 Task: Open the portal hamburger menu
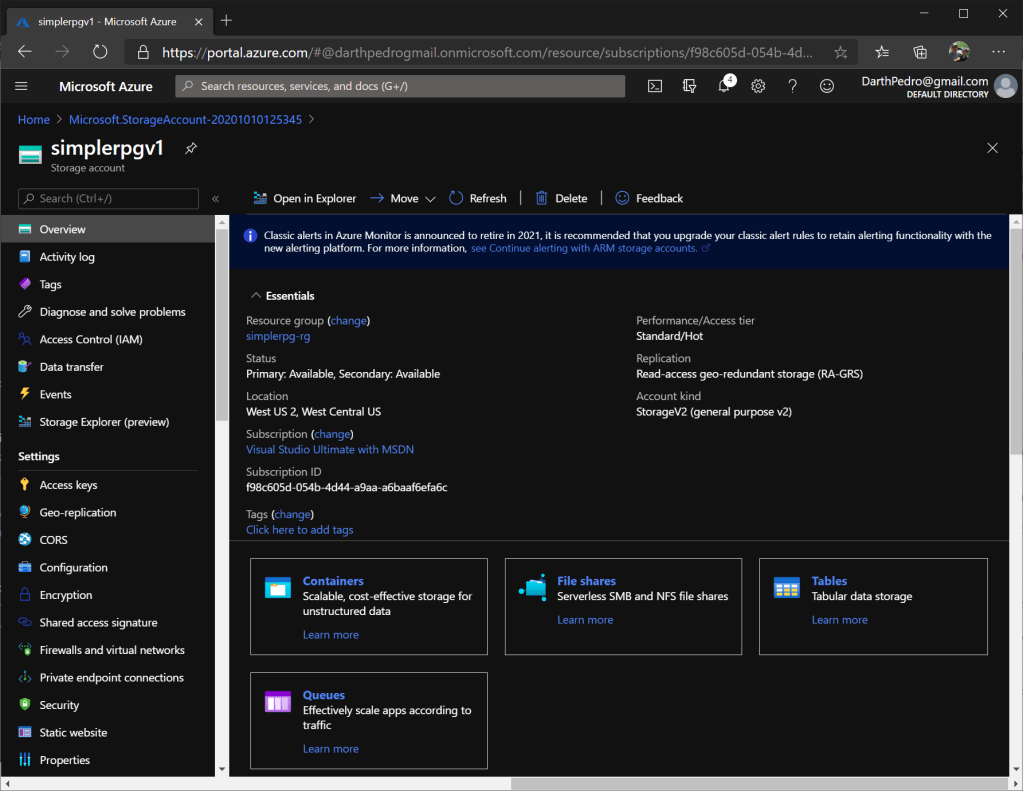(22, 86)
